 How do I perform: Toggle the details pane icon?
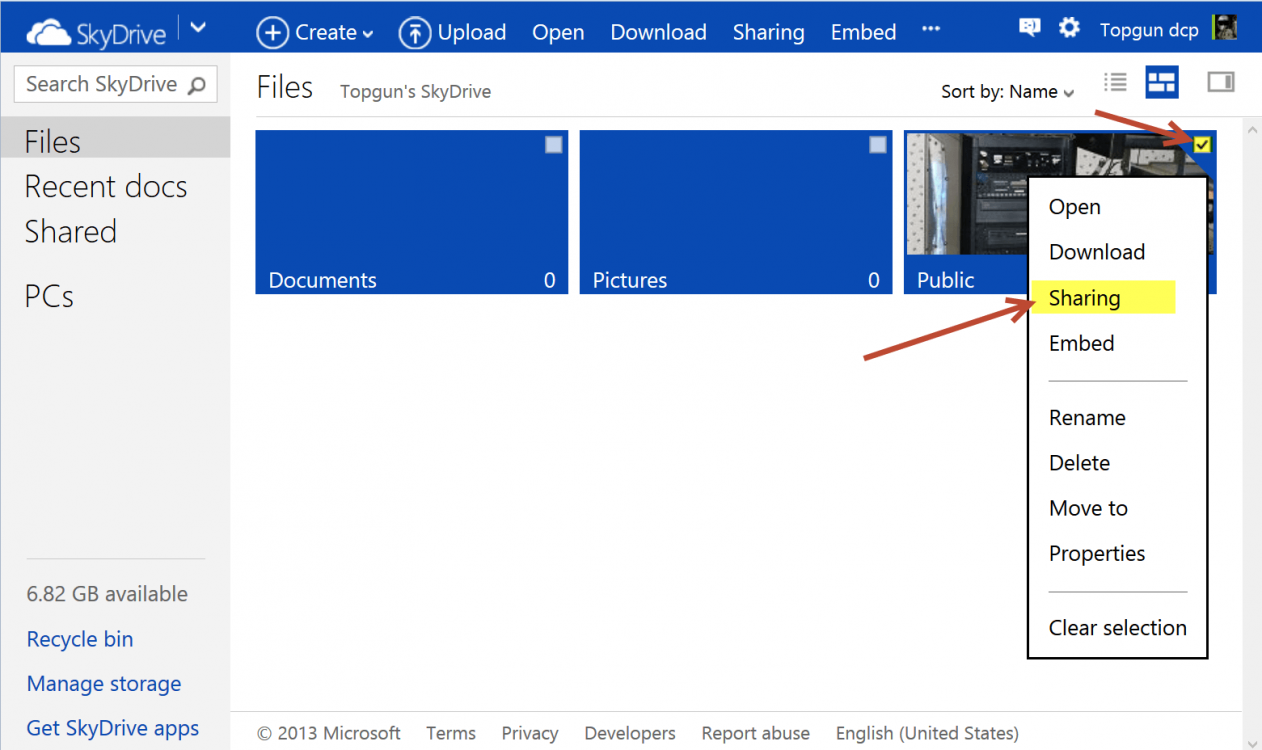pyautogui.click(x=1221, y=82)
